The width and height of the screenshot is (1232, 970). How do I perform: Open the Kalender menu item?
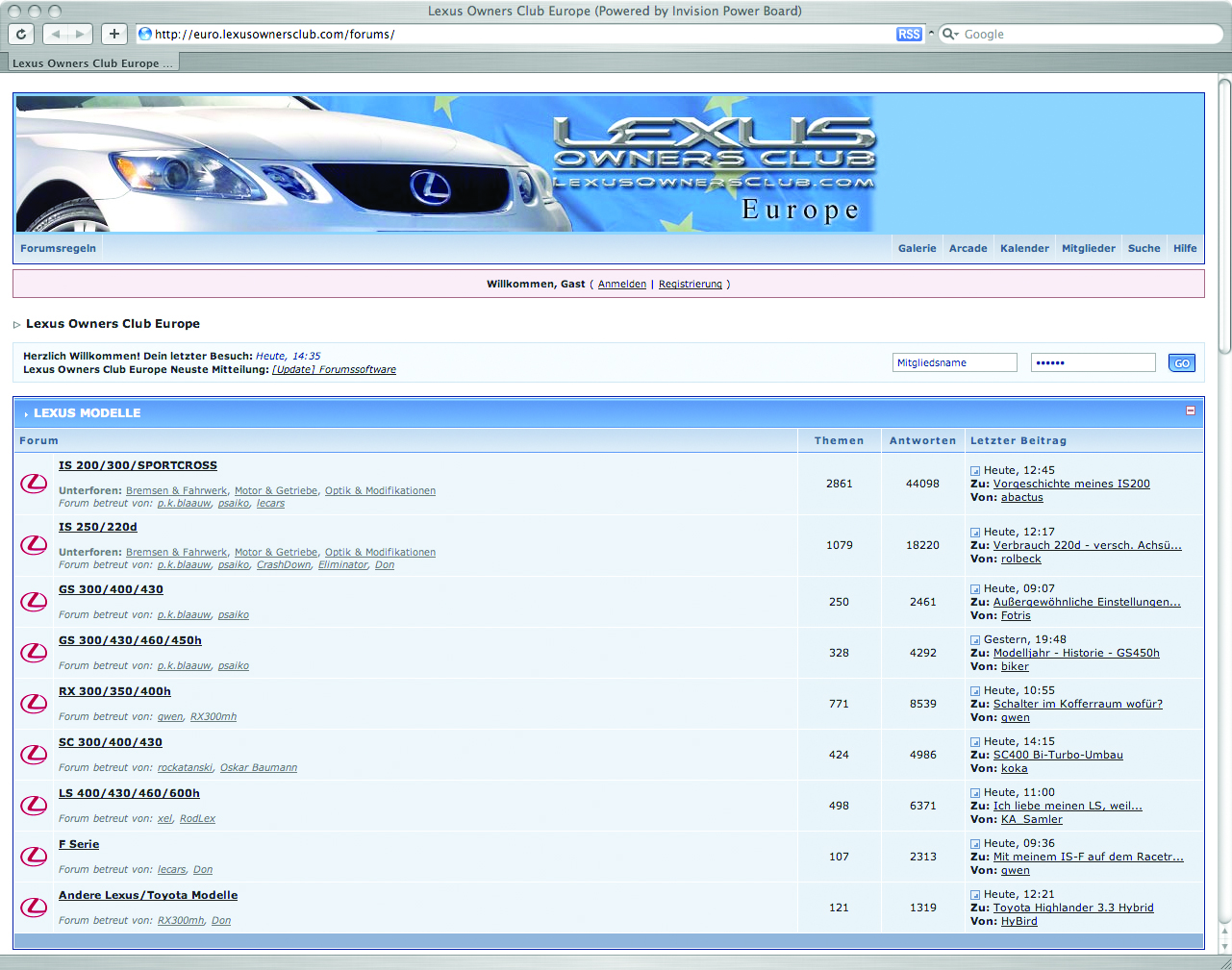[x=1024, y=248]
